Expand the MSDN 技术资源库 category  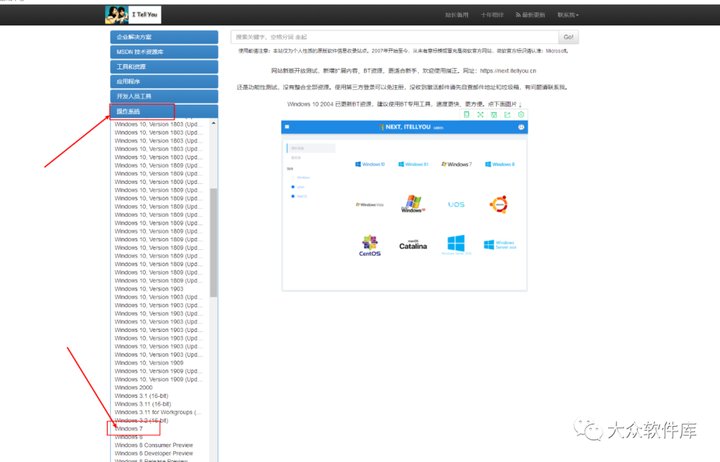[164, 52]
